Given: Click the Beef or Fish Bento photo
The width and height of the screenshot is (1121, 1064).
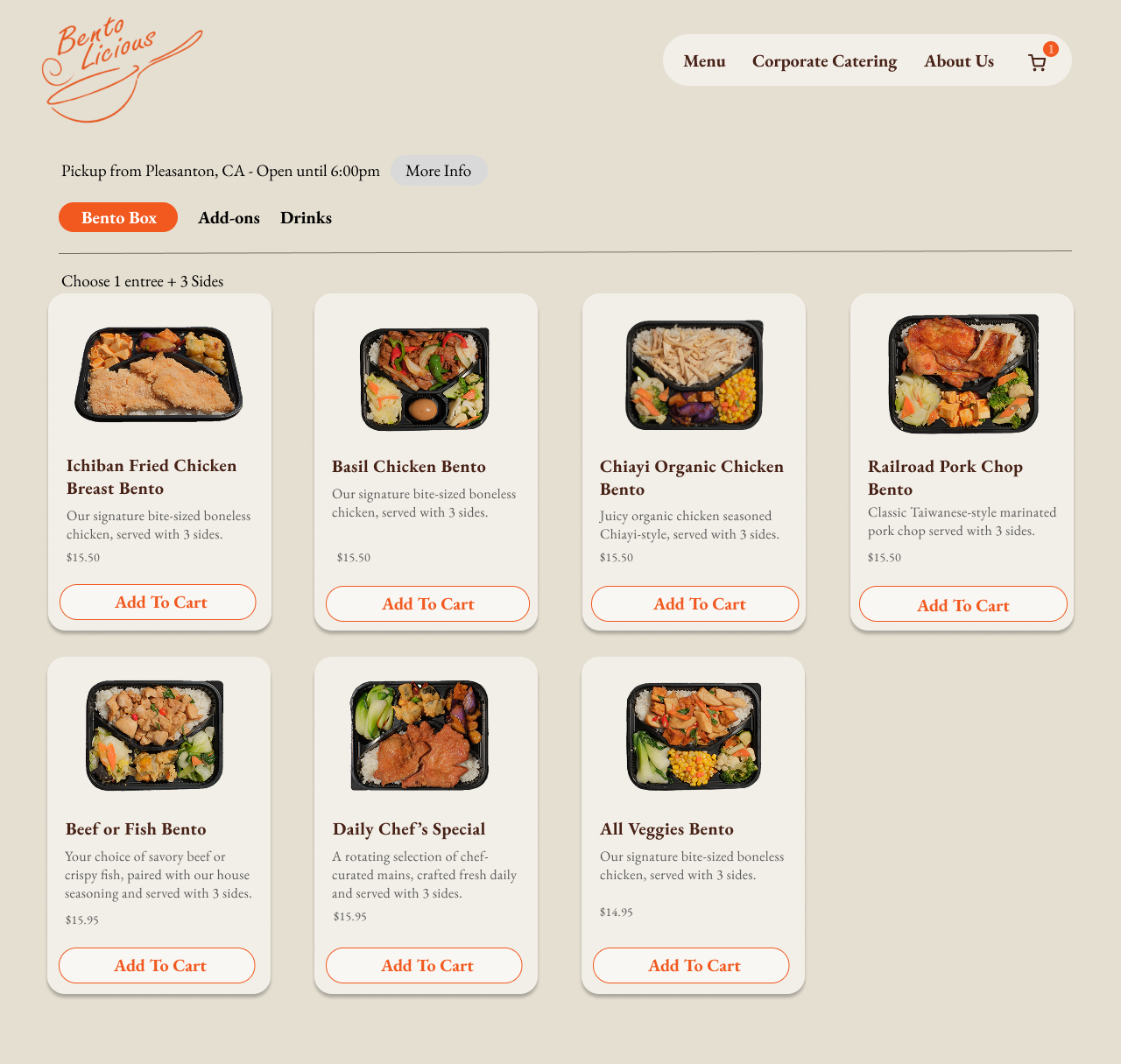Looking at the screenshot, I should click(155, 735).
